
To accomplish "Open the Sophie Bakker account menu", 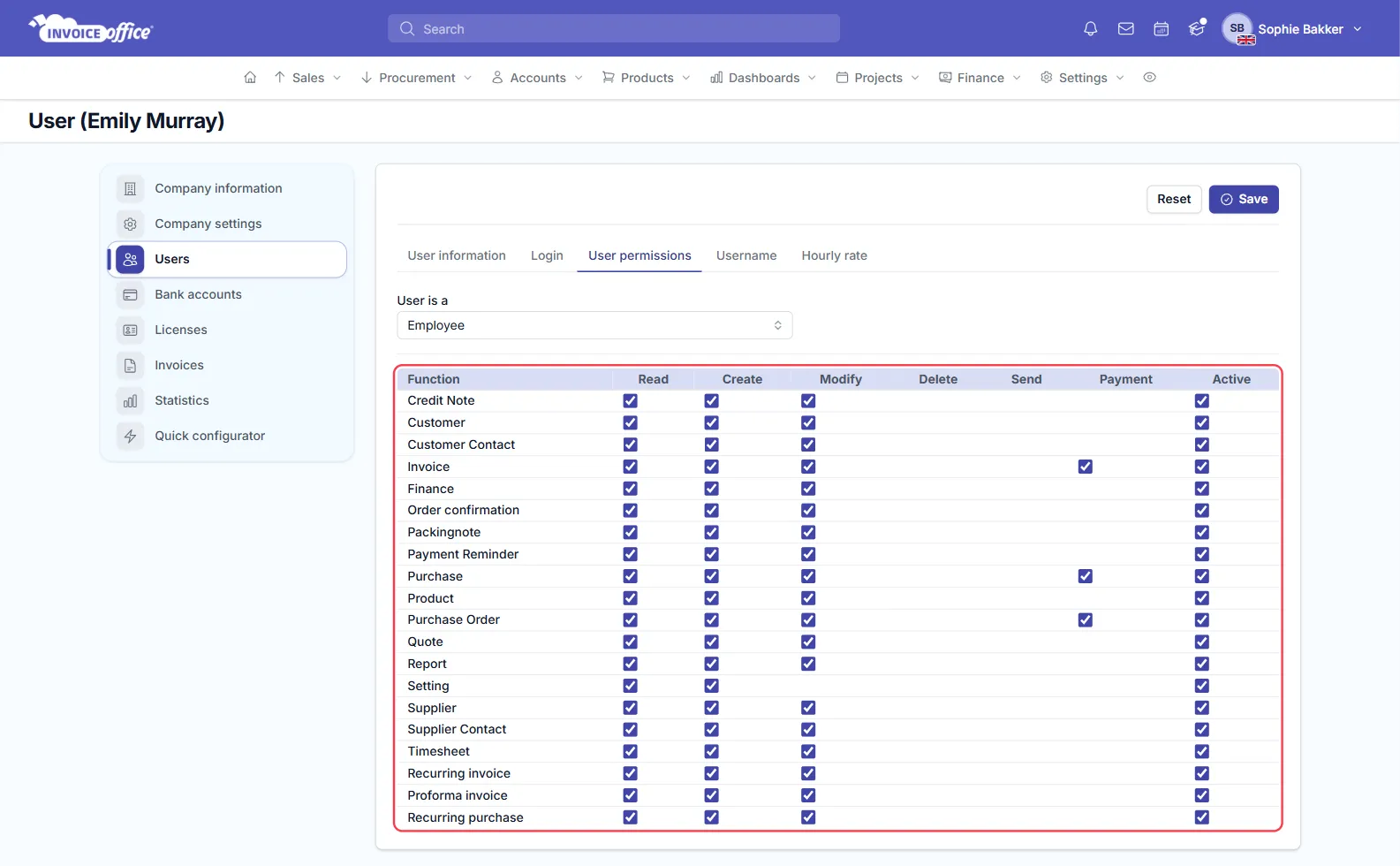I will click(1292, 29).
